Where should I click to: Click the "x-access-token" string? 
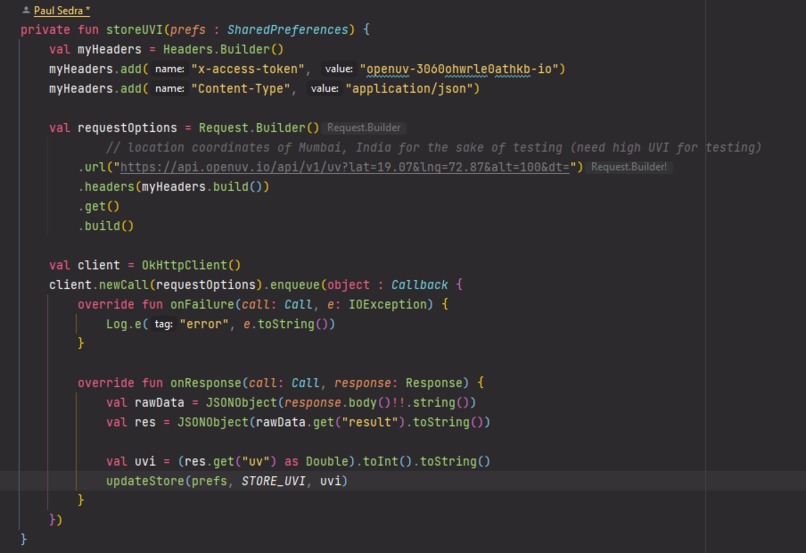pos(247,69)
